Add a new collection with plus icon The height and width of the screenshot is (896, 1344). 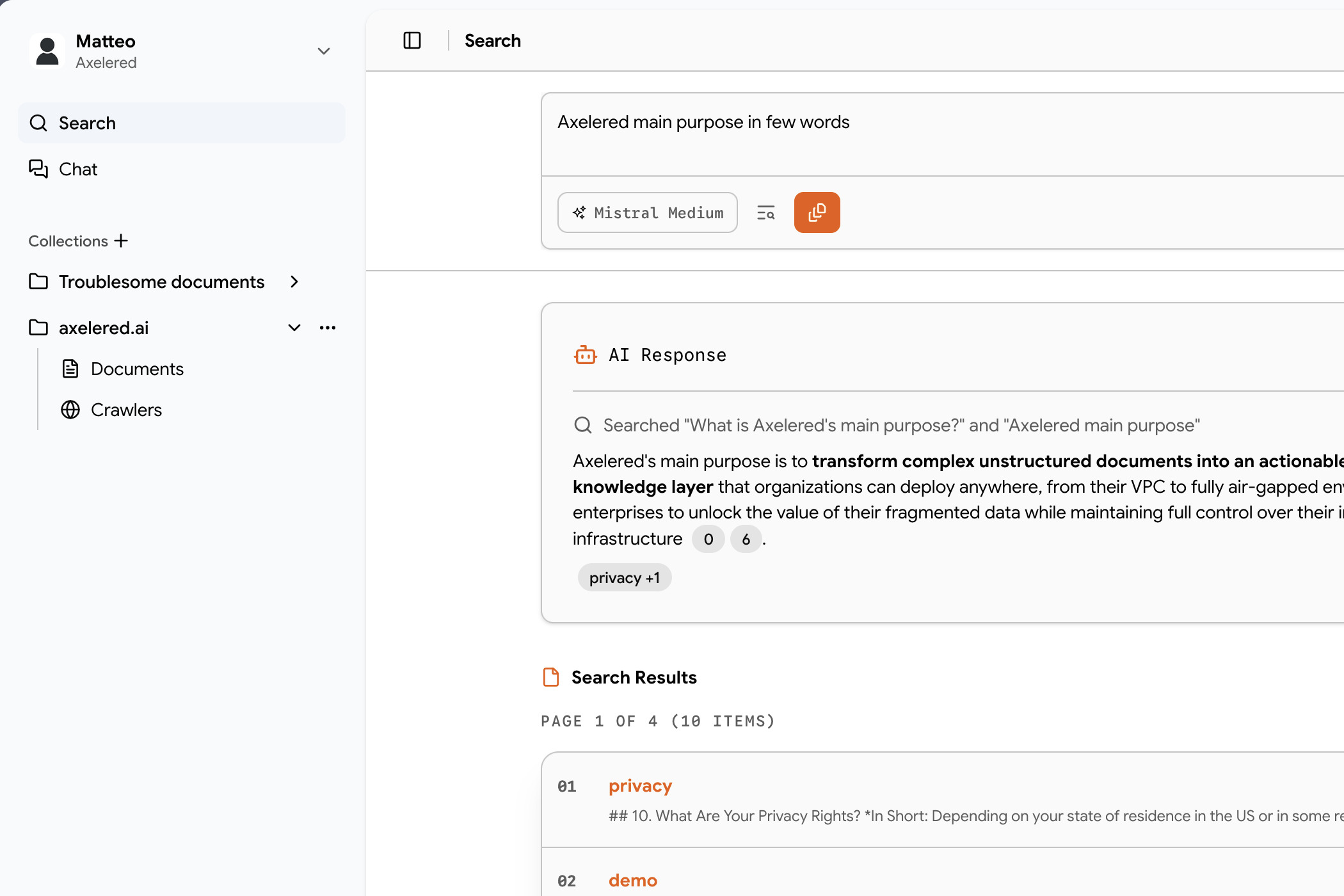click(x=121, y=241)
